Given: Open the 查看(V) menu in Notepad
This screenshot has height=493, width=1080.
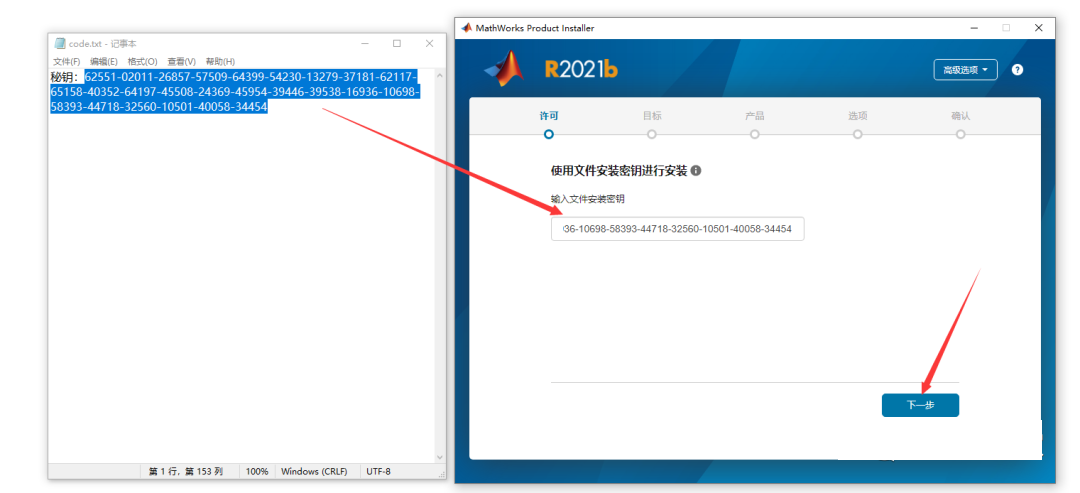Looking at the screenshot, I should click(181, 62).
